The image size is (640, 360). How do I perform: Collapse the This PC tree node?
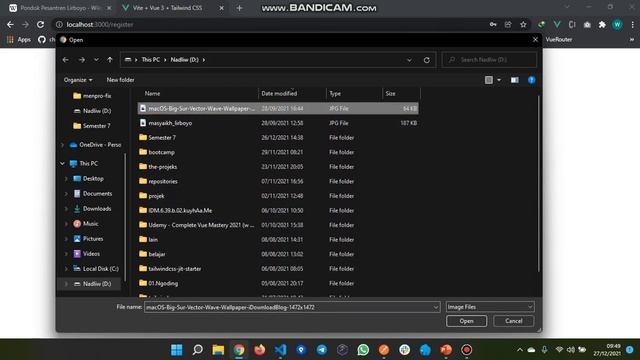coord(62,164)
